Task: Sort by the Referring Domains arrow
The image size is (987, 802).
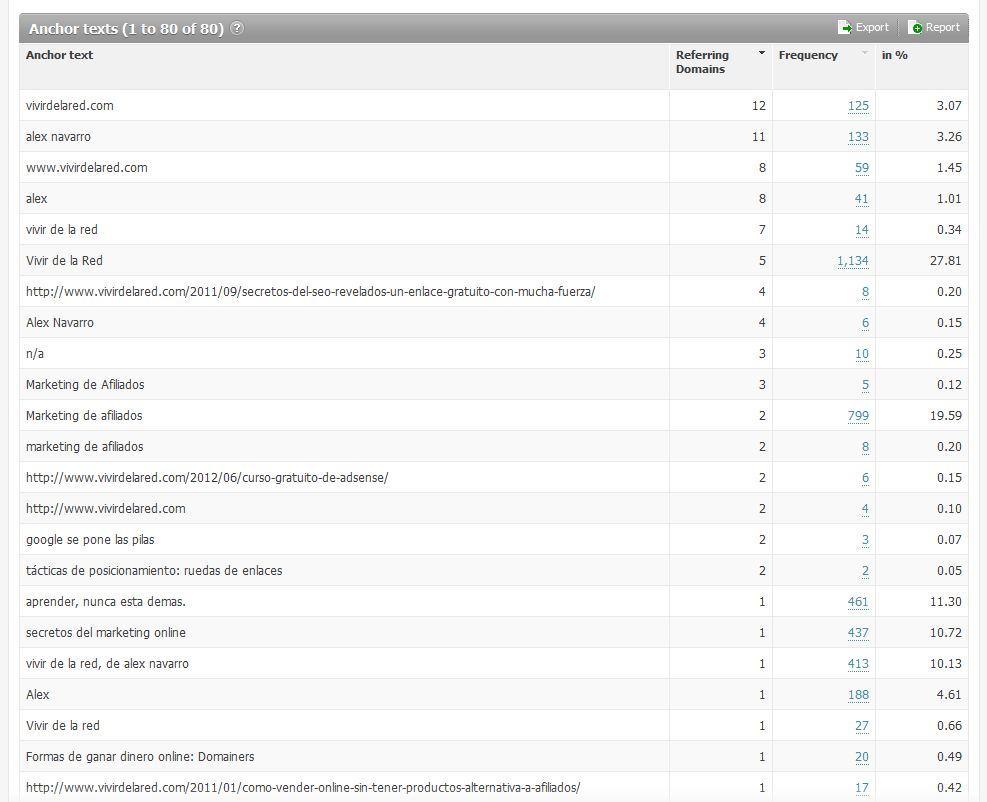Action: [x=762, y=53]
